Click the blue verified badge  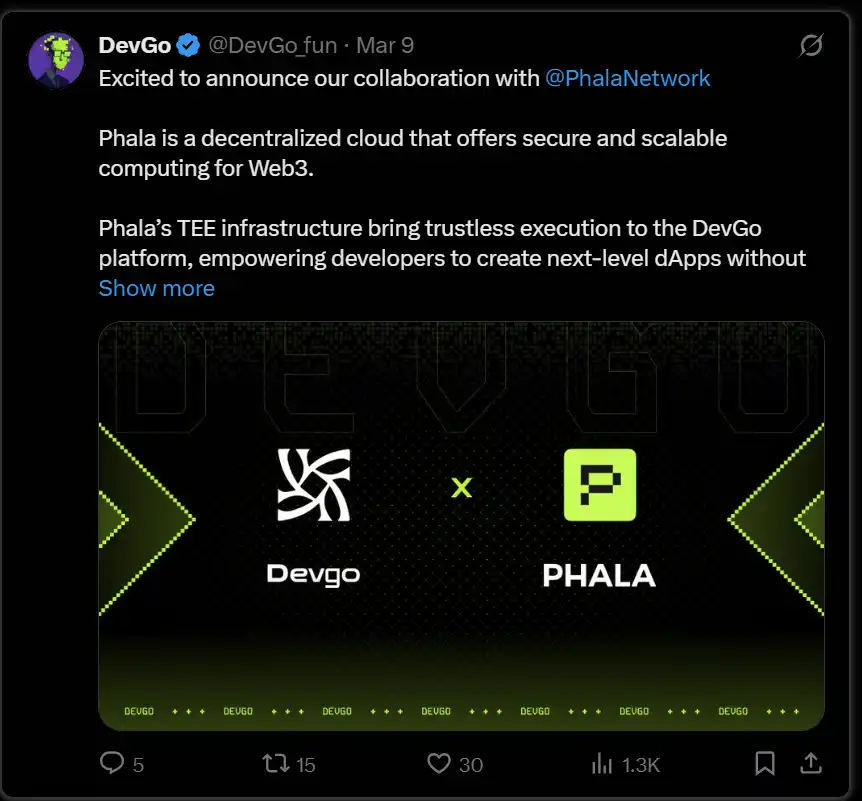[188, 45]
